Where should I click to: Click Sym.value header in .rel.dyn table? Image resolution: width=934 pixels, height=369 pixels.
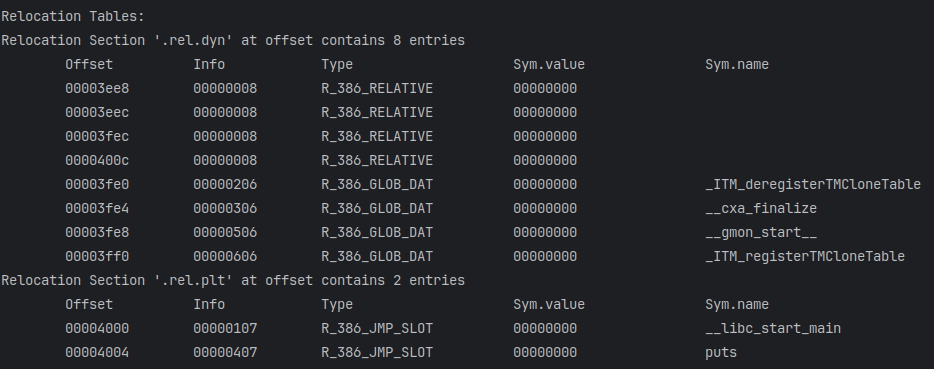549,64
